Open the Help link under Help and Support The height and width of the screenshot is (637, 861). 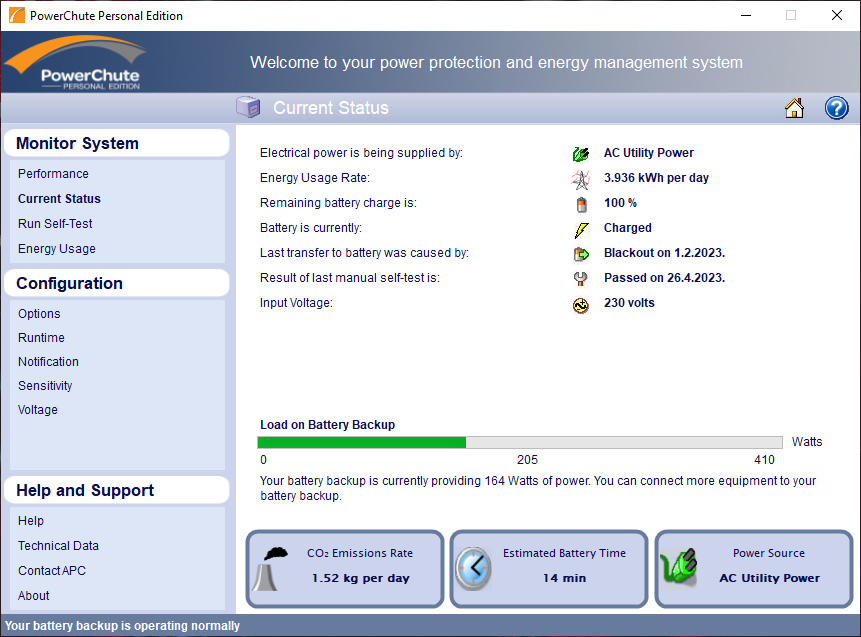(31, 521)
